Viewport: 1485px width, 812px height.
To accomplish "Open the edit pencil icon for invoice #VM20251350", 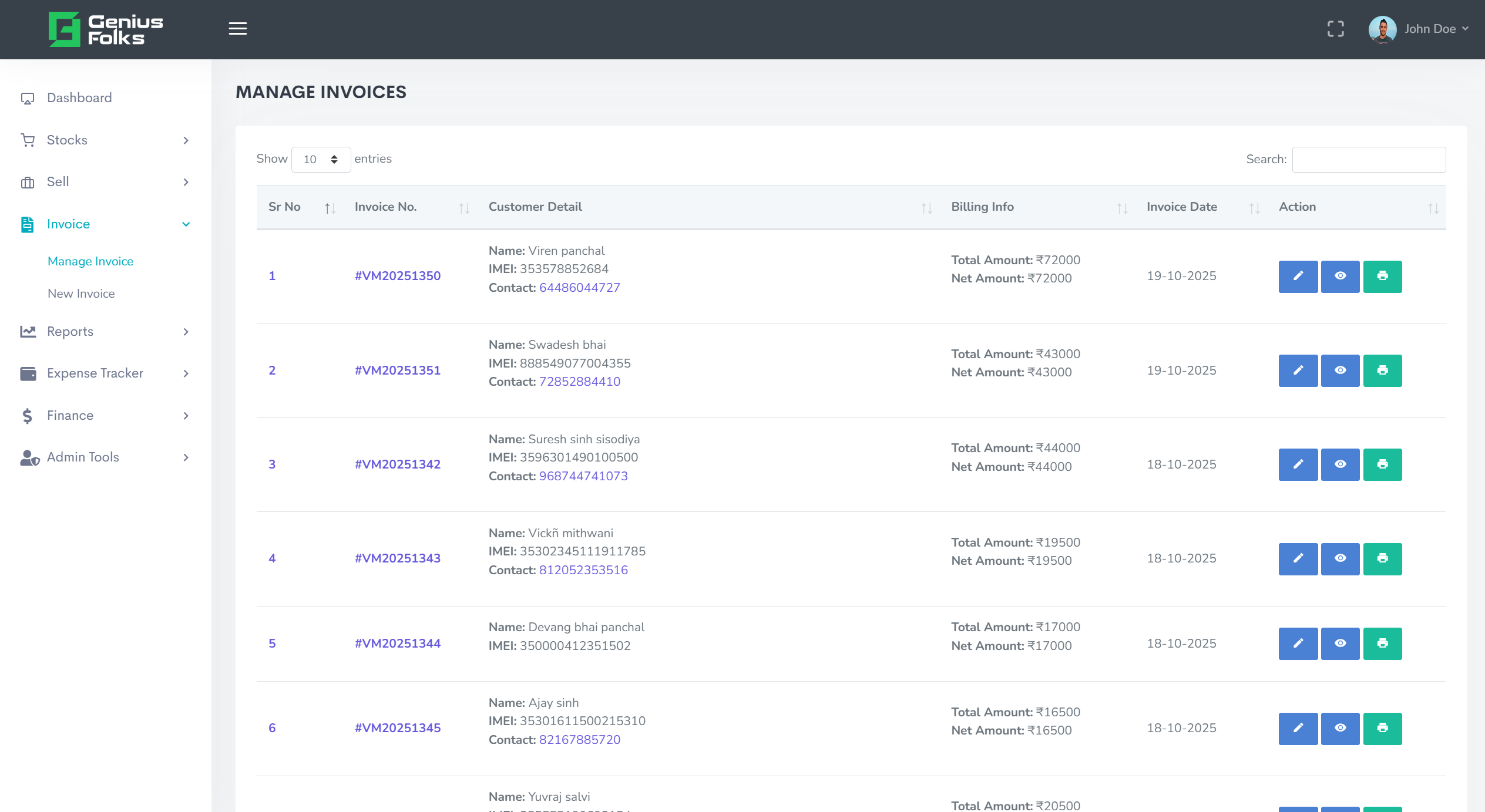I will tap(1298, 276).
